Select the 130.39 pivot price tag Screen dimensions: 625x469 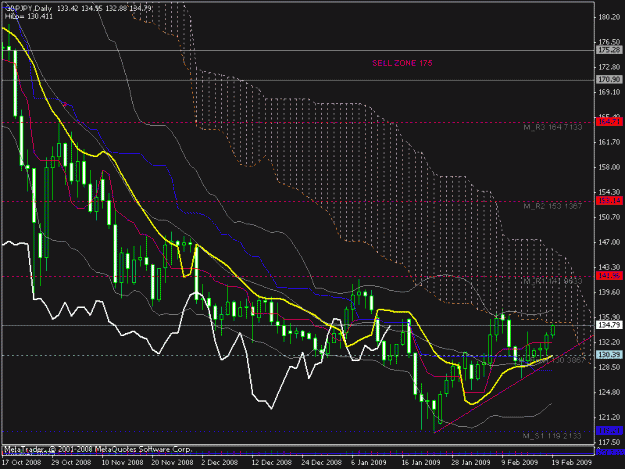point(609,355)
